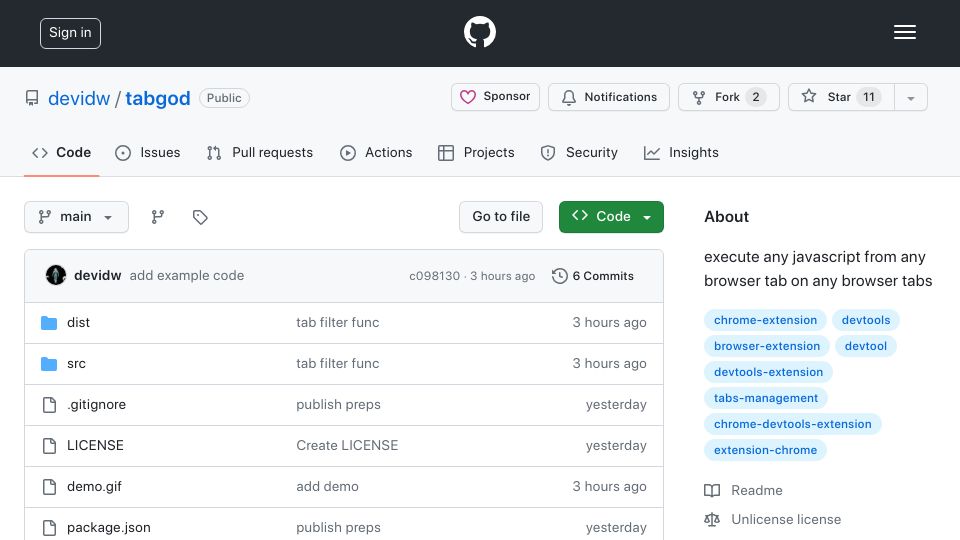This screenshot has width=960, height=540.
Task: Click the Go to file button
Action: click(501, 217)
